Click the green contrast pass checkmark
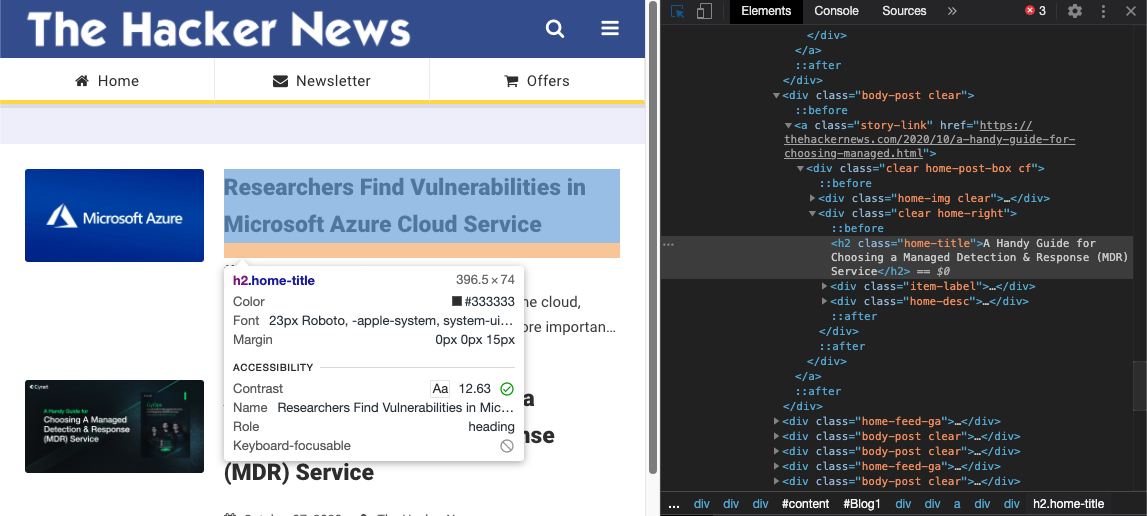Screen dimensions: 1147x516 point(507,389)
